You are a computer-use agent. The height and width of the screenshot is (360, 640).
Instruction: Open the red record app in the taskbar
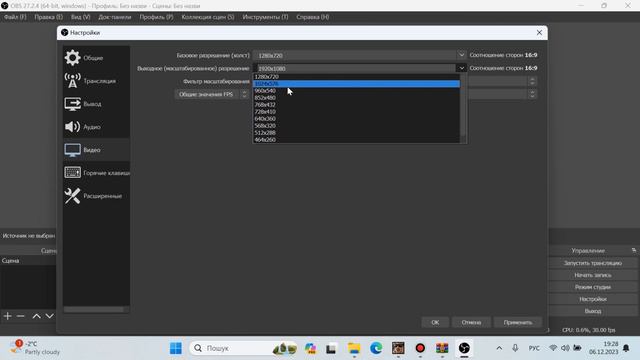pyautogui.click(x=420, y=348)
